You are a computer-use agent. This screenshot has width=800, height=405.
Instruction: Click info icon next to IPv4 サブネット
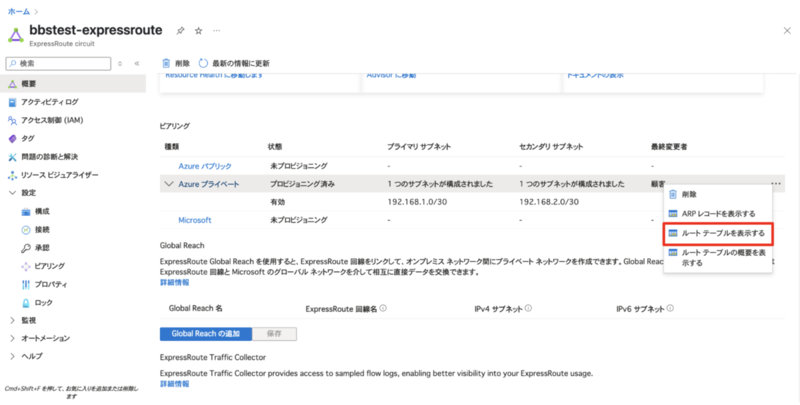(528, 308)
